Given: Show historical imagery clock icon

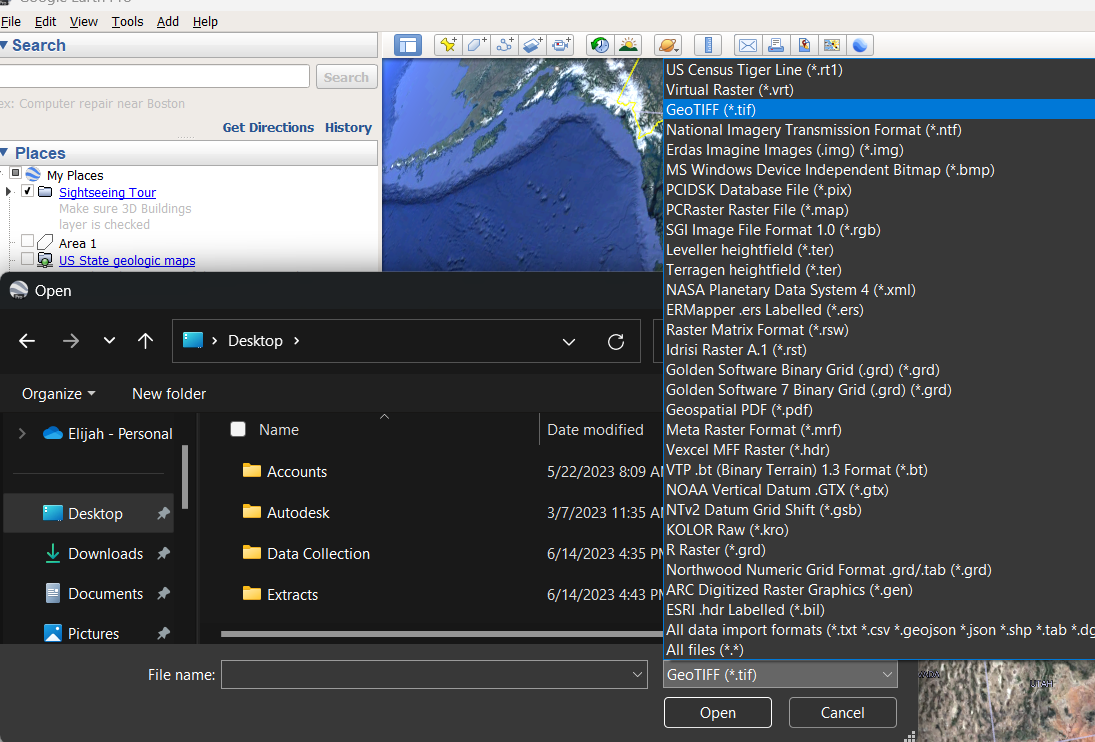Looking at the screenshot, I should [600, 45].
